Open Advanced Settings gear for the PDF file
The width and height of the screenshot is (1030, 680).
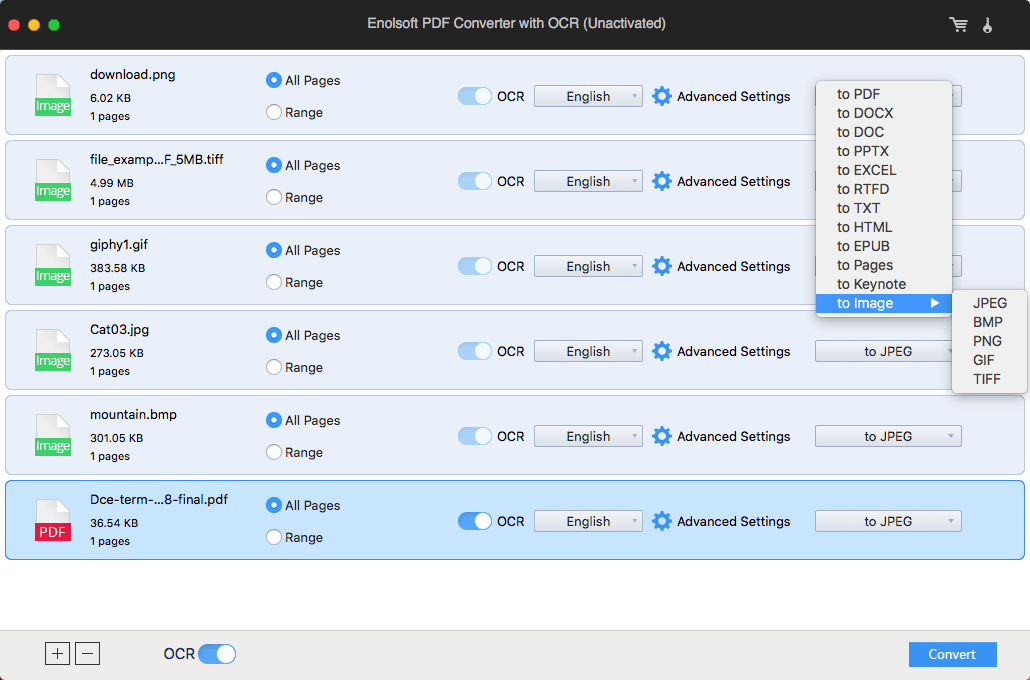point(661,521)
